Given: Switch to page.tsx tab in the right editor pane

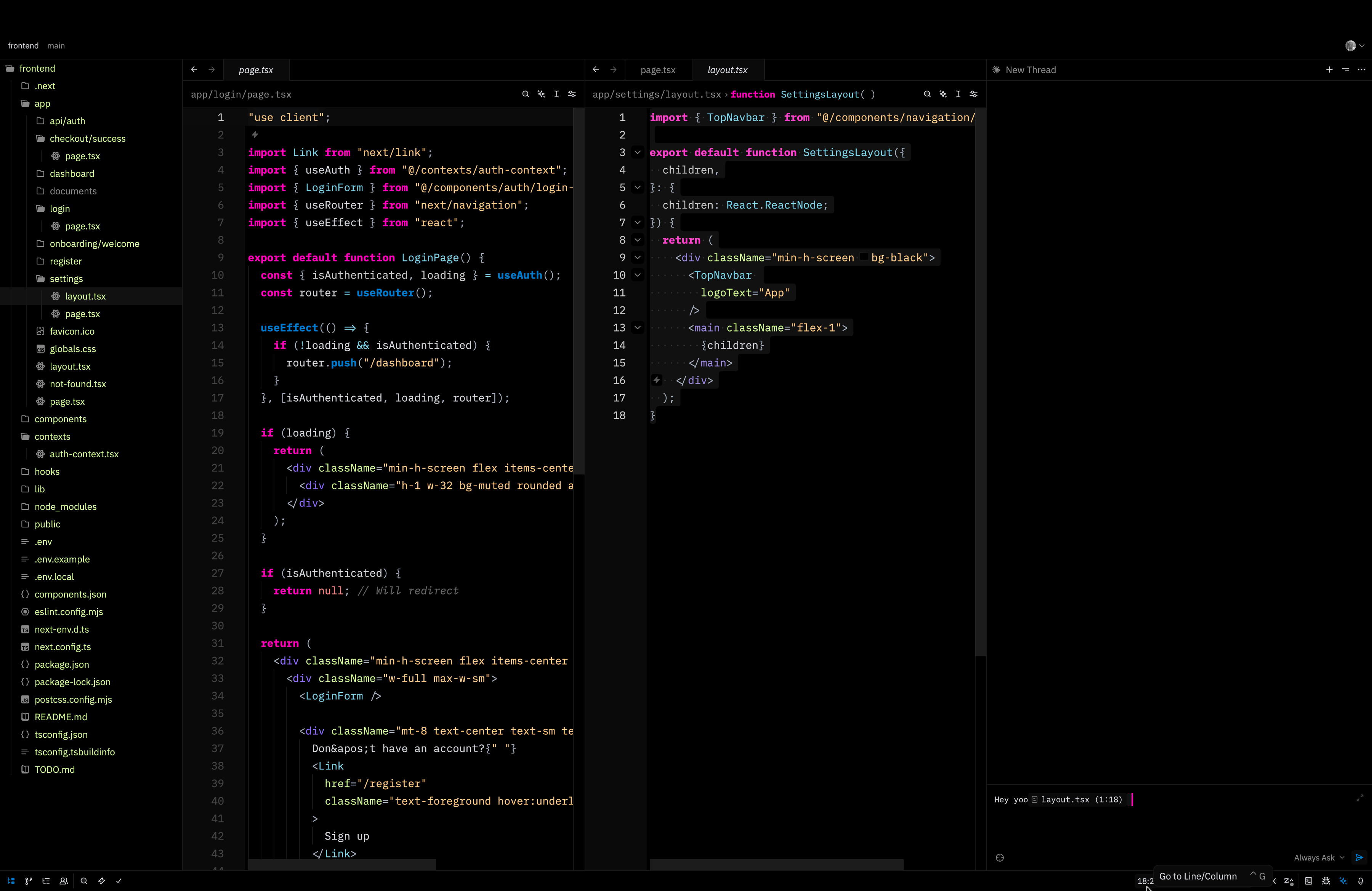Looking at the screenshot, I should [658, 70].
